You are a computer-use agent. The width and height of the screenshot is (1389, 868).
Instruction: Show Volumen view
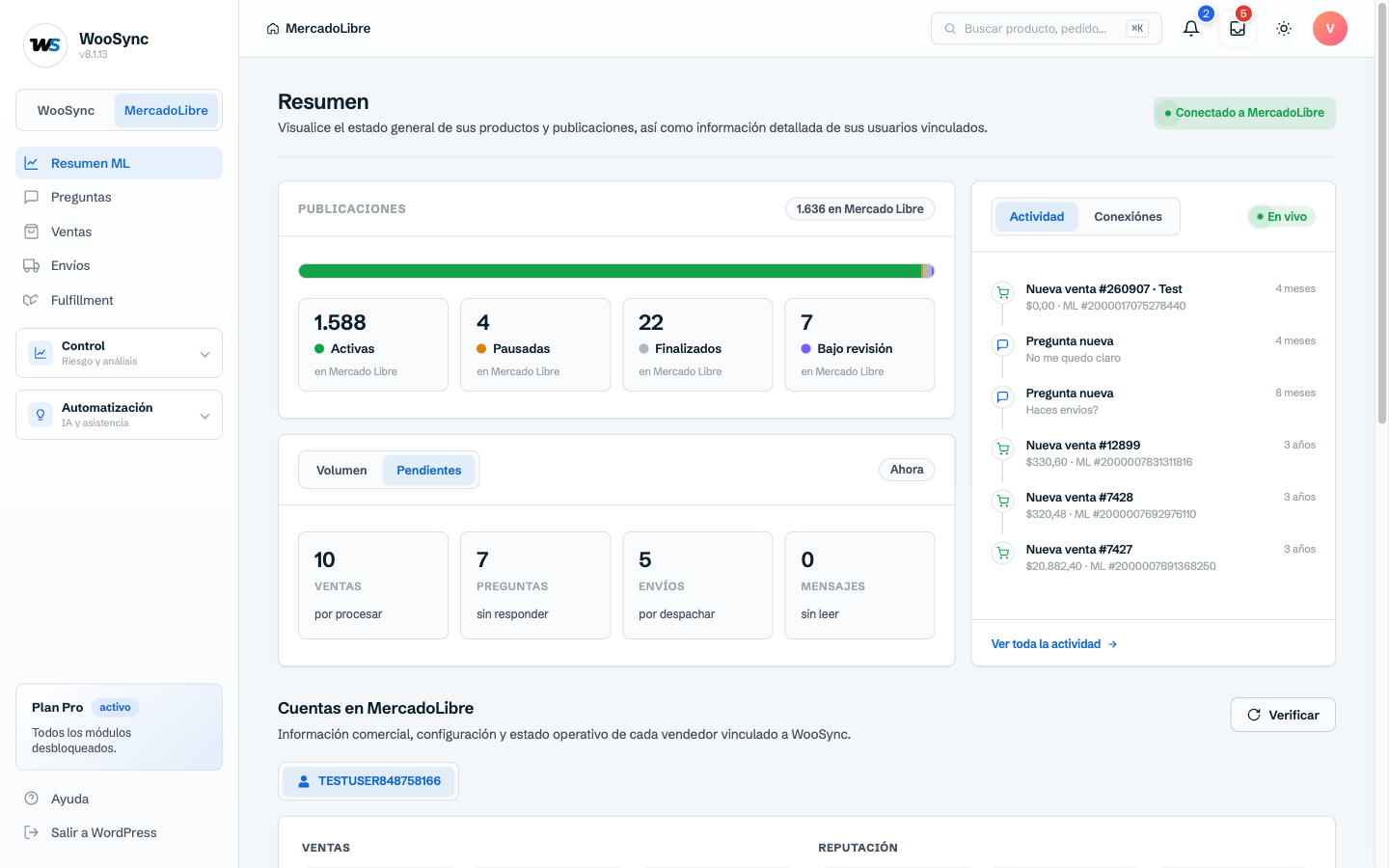pyautogui.click(x=341, y=471)
